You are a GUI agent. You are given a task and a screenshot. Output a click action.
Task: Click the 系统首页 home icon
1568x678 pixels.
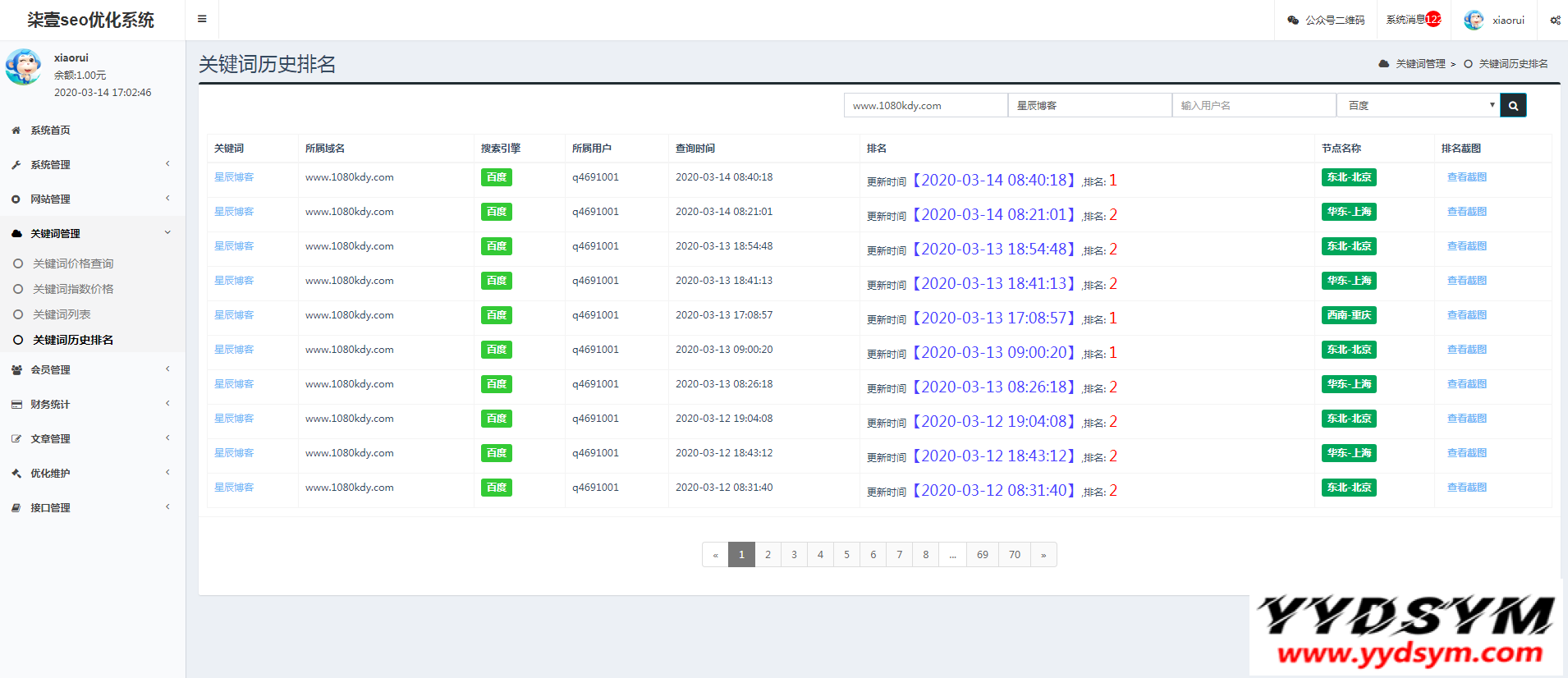[16, 131]
